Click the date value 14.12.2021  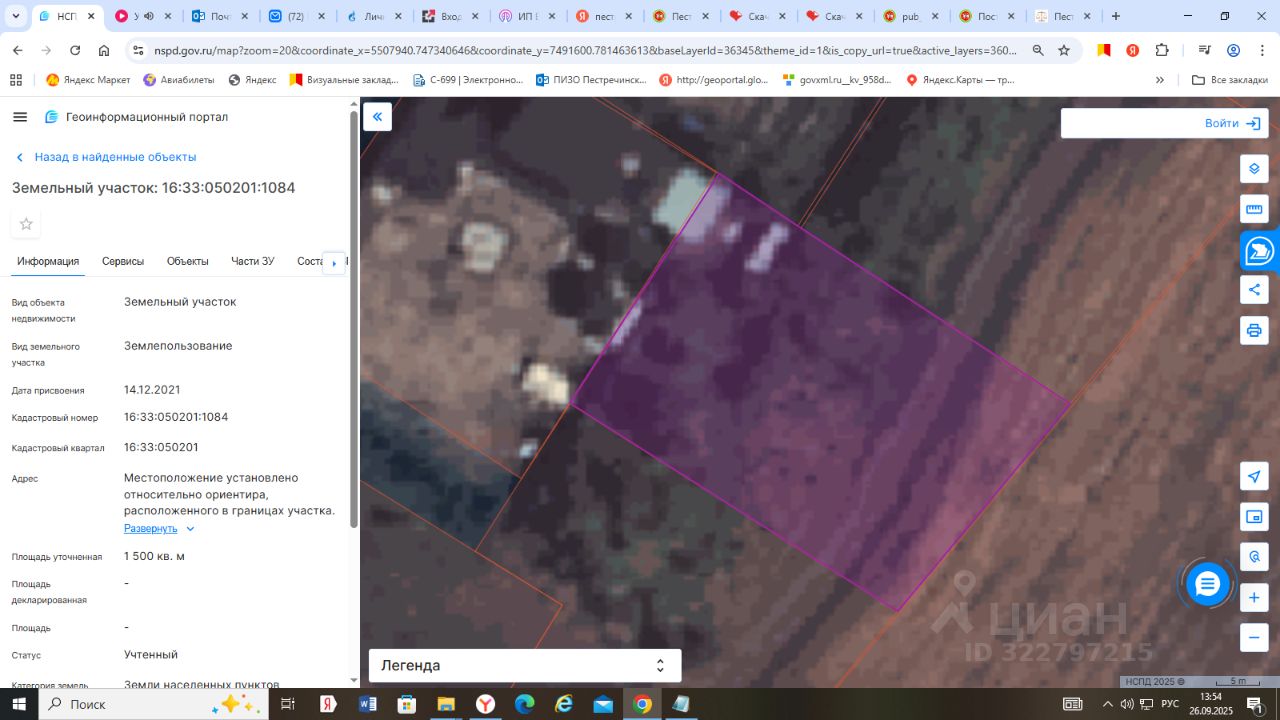152,390
